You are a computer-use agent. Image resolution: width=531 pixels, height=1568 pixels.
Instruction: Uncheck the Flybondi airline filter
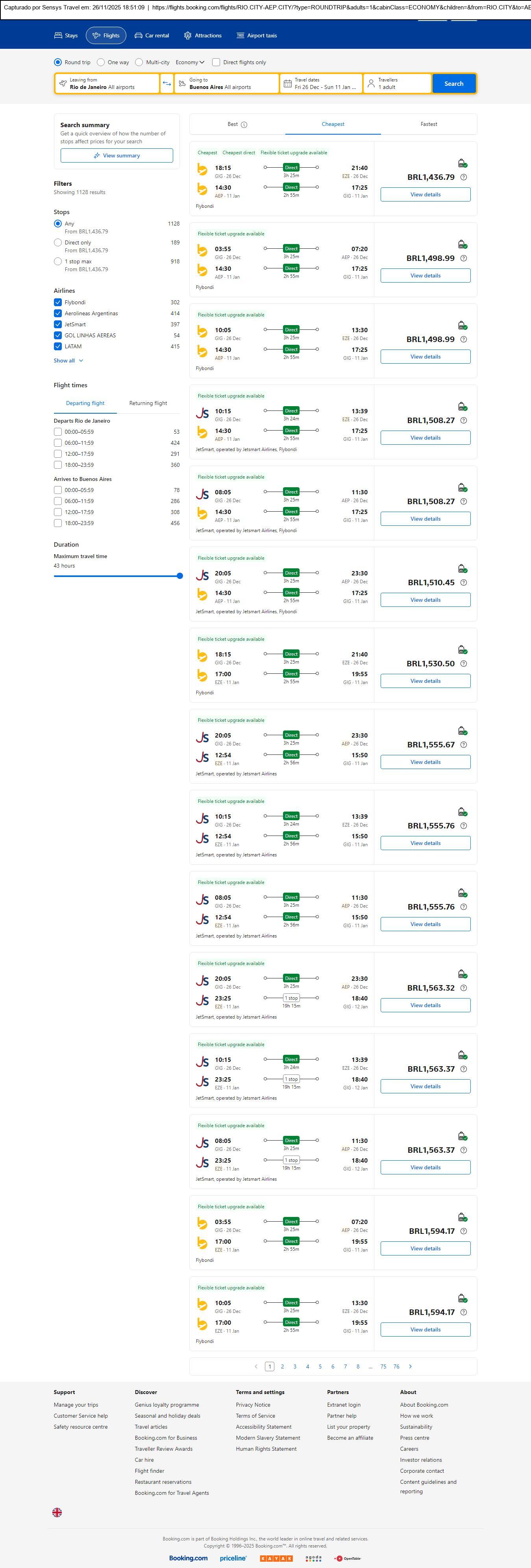point(58,302)
